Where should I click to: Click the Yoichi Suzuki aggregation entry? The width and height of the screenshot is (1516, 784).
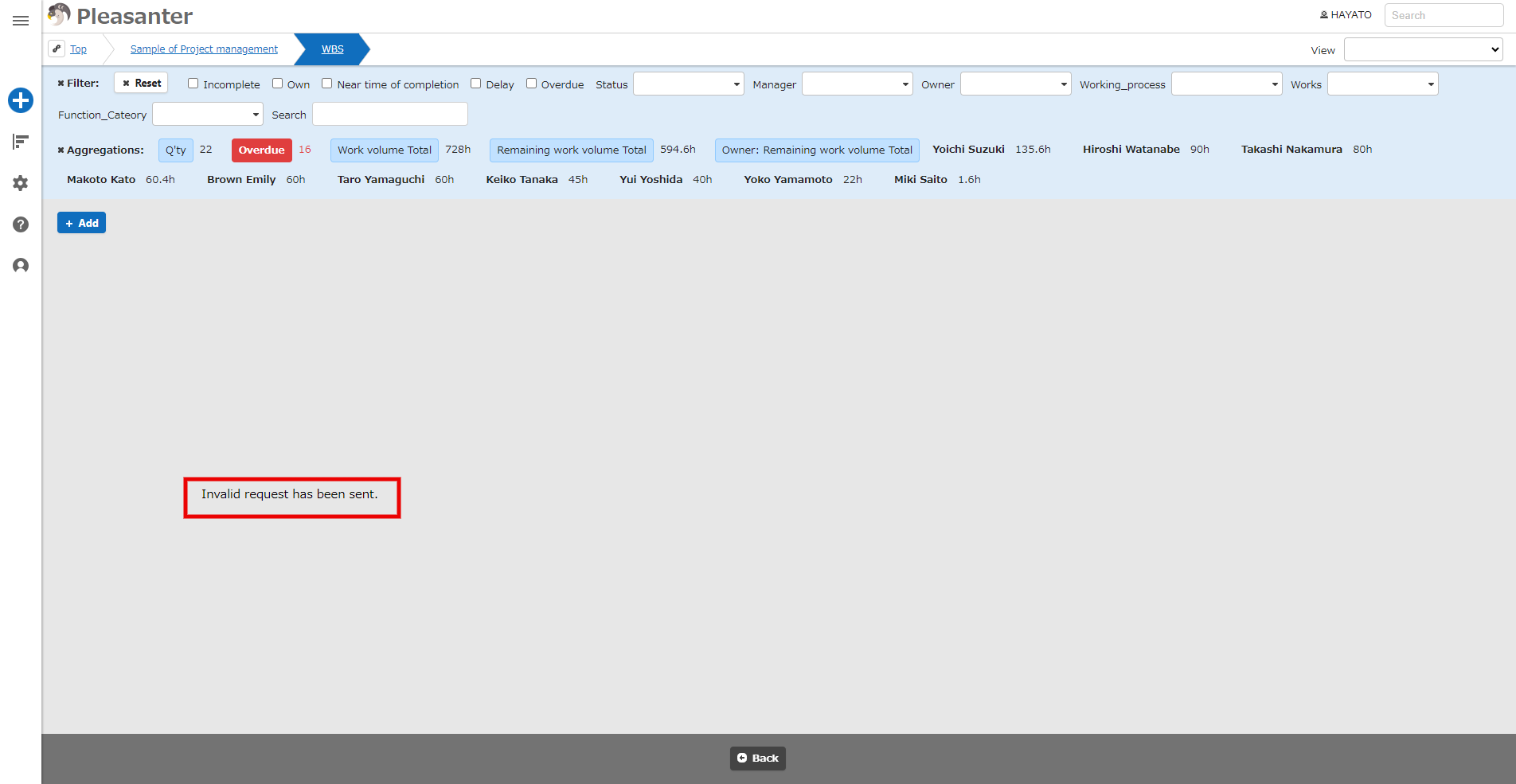click(991, 149)
